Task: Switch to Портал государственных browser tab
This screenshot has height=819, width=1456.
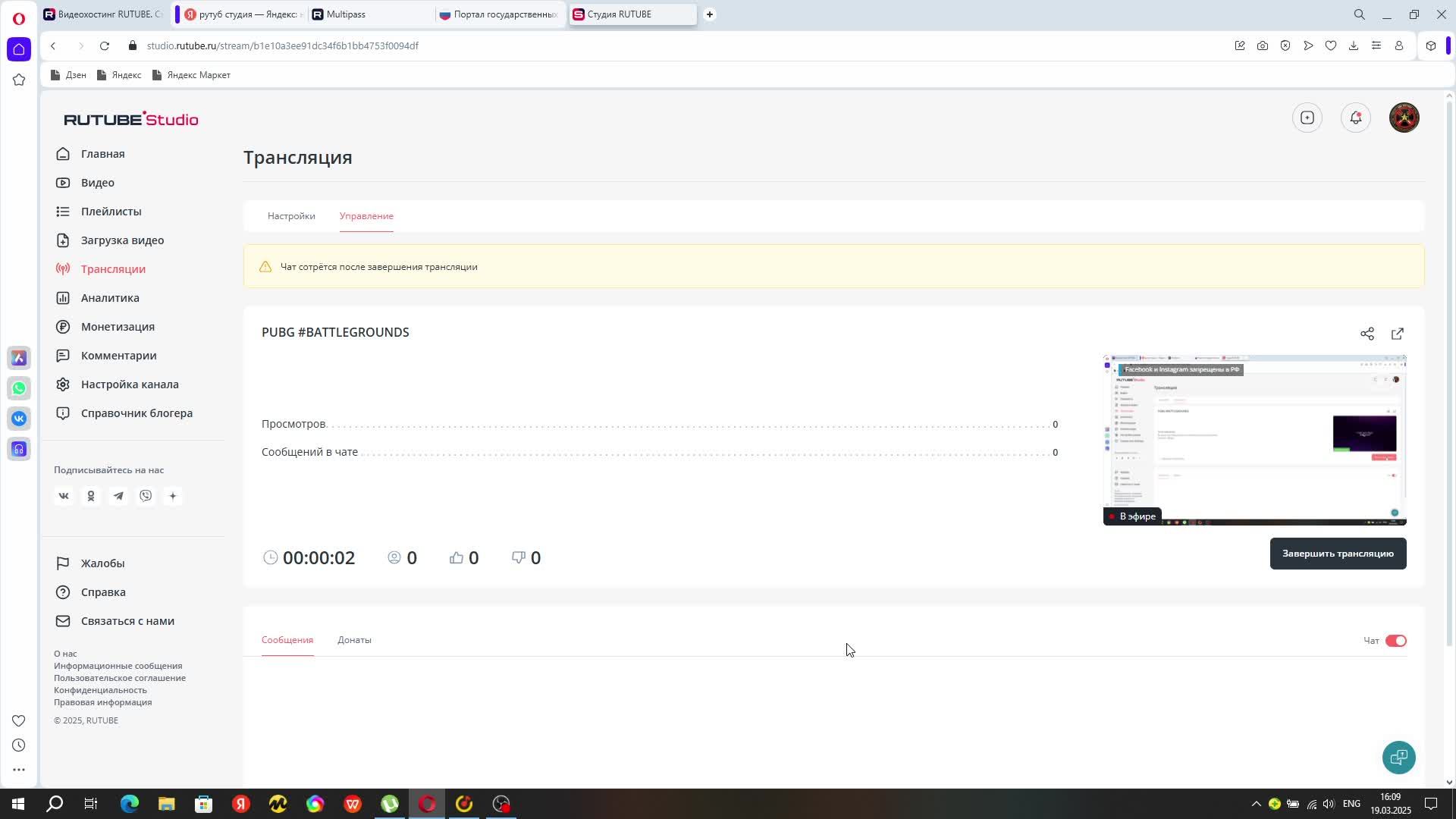Action: tap(500, 14)
